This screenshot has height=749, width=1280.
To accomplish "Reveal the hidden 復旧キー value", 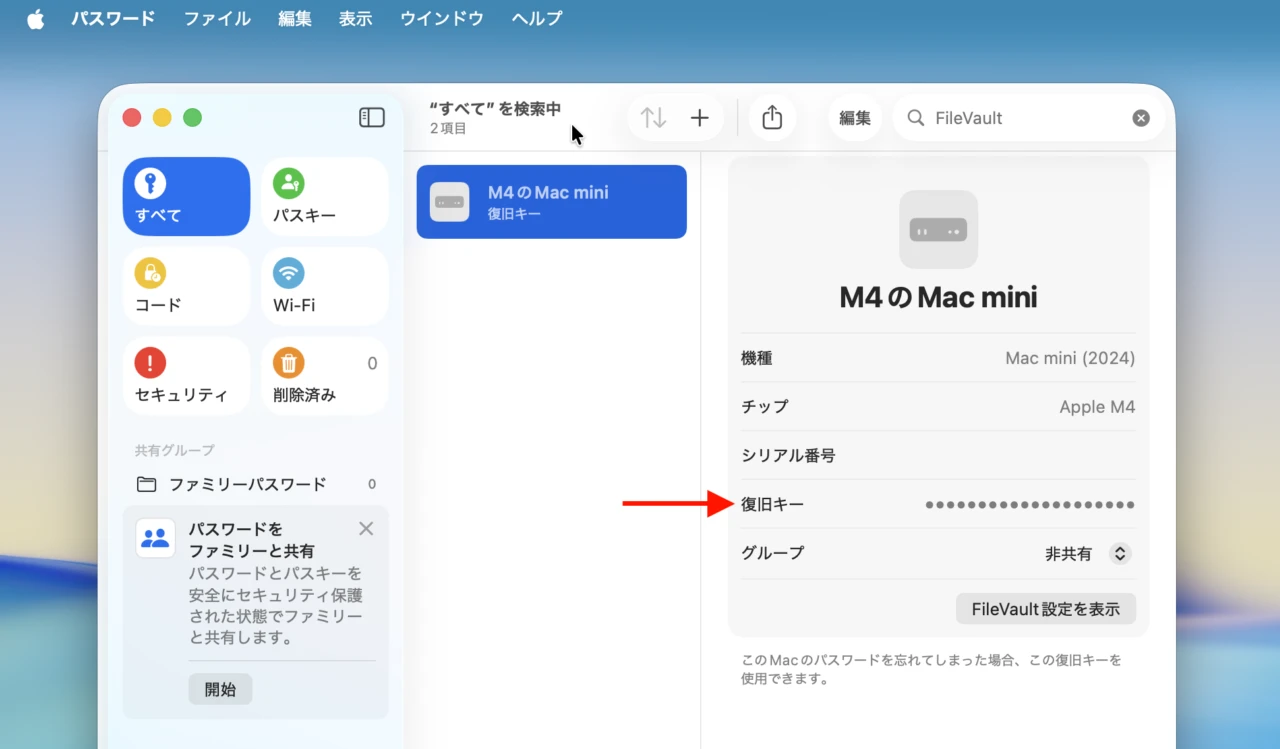I will click(1028, 504).
